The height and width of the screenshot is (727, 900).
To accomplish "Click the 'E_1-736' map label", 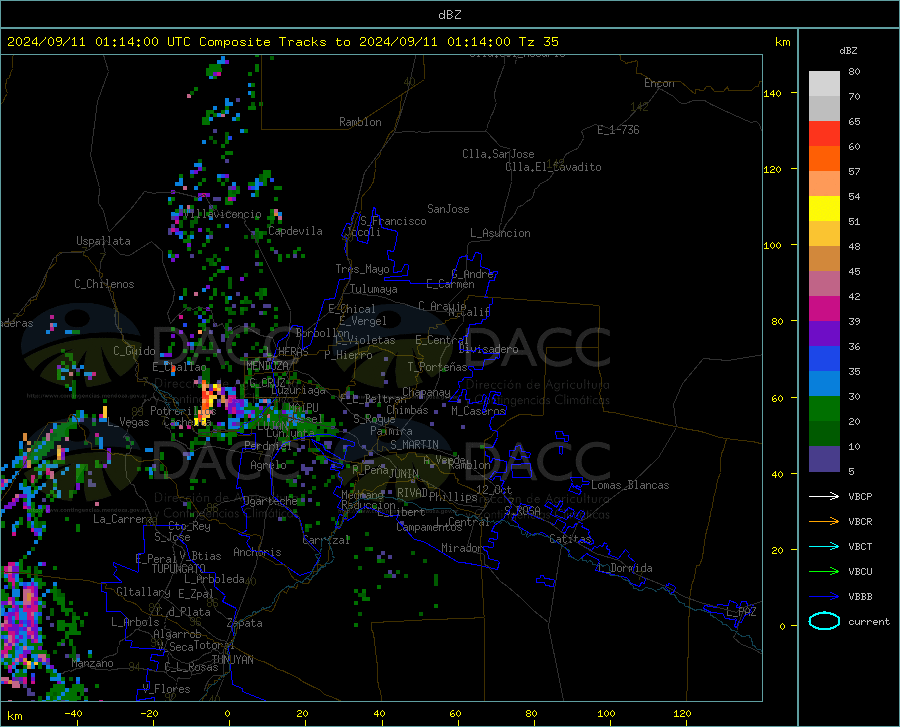I will click(x=618, y=130).
